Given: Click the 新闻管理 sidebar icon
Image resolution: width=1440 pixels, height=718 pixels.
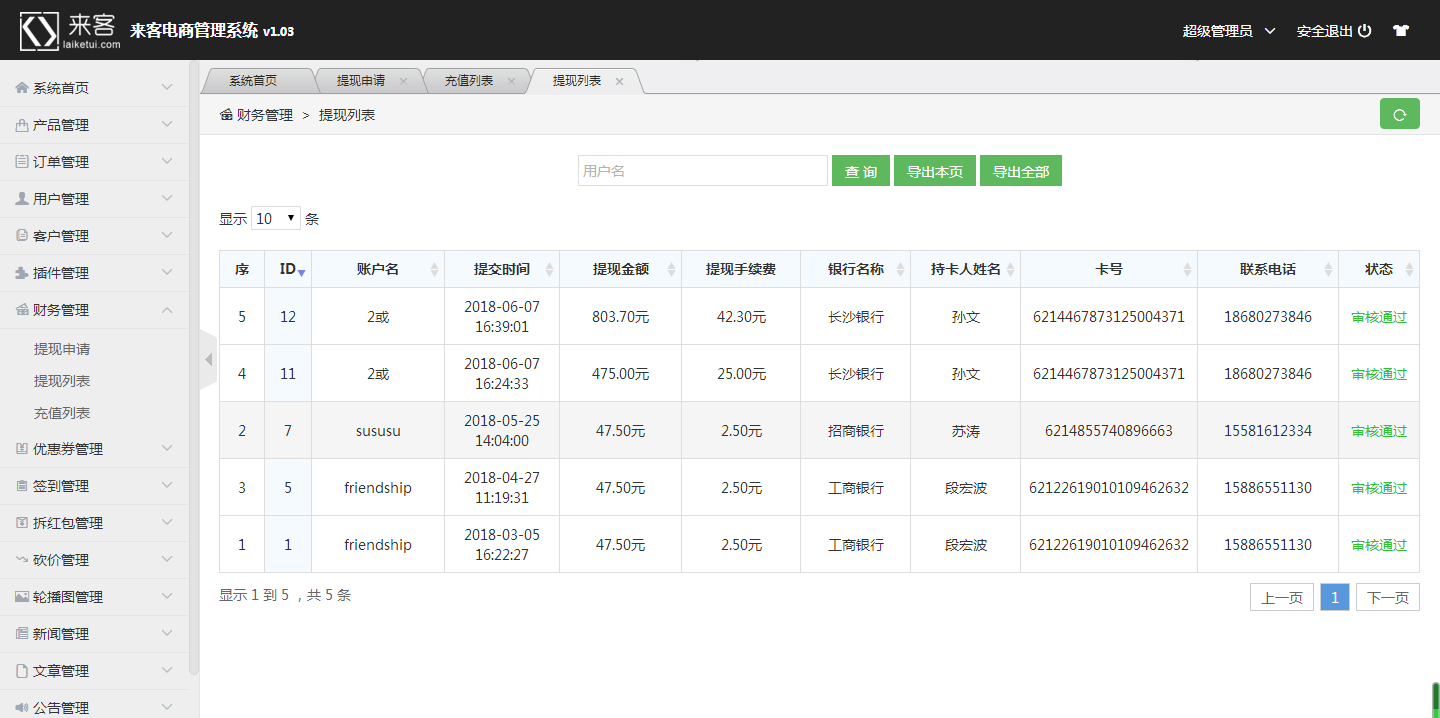Looking at the screenshot, I should click(22, 634).
